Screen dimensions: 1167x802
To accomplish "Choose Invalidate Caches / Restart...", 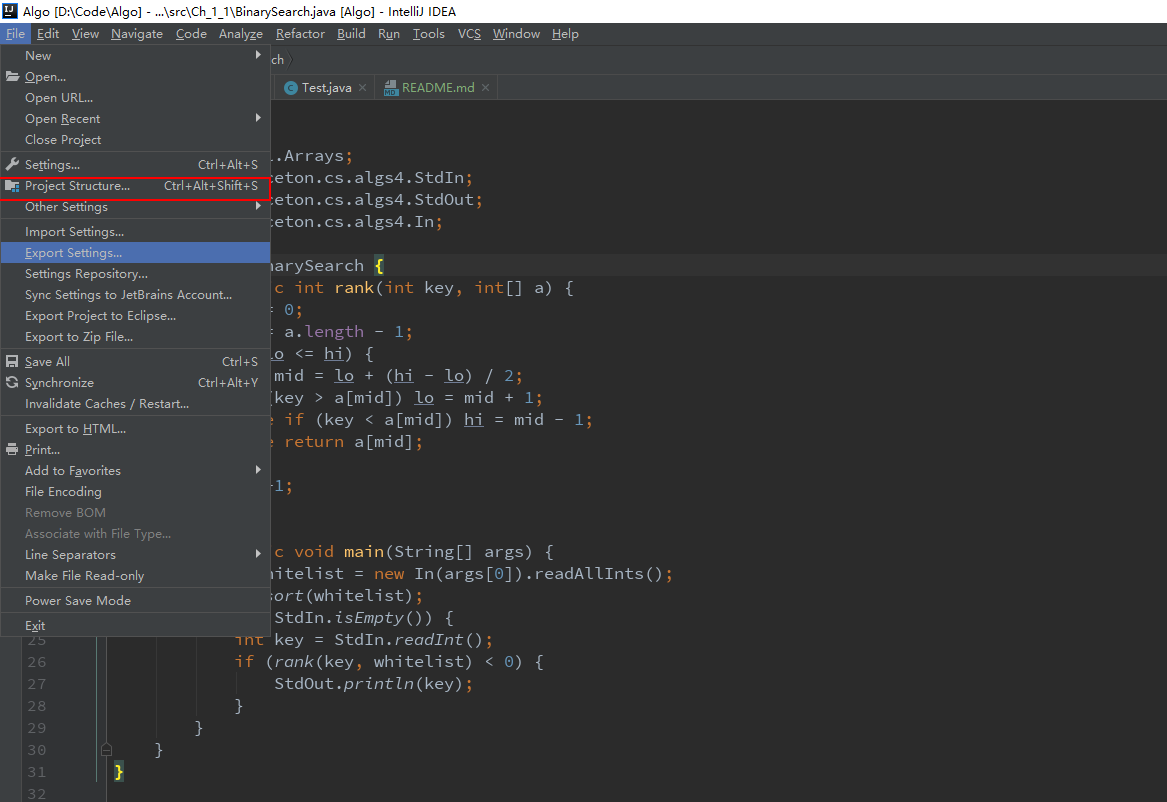I will (107, 404).
